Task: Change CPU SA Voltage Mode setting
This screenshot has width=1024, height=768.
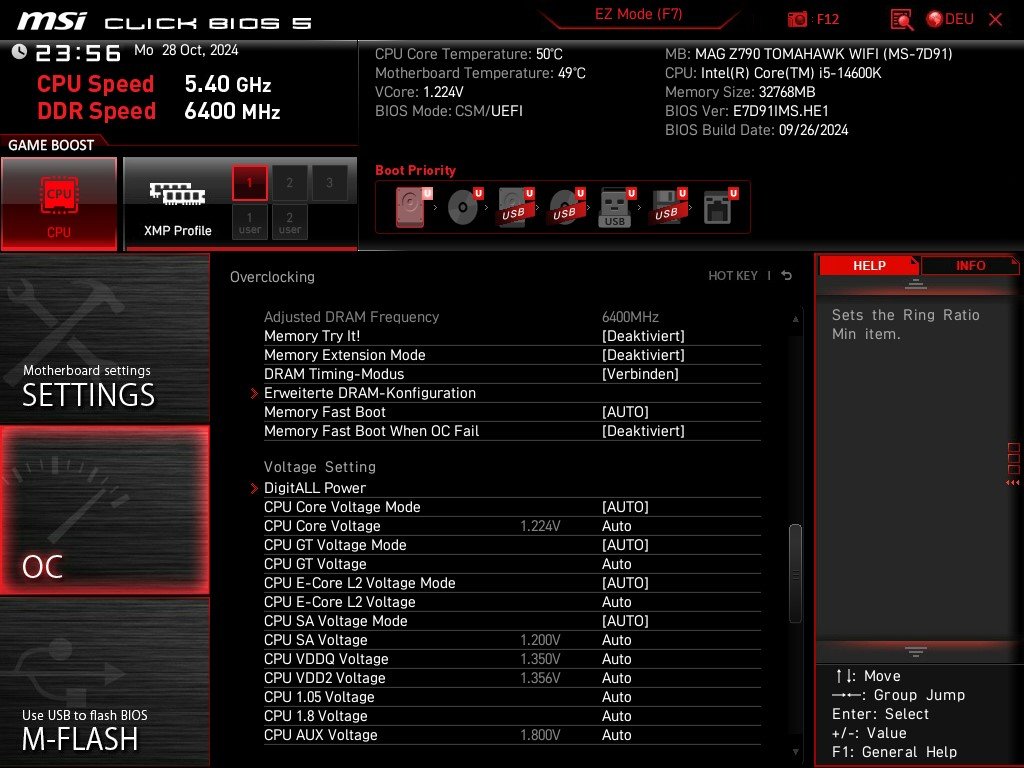Action: coord(625,620)
